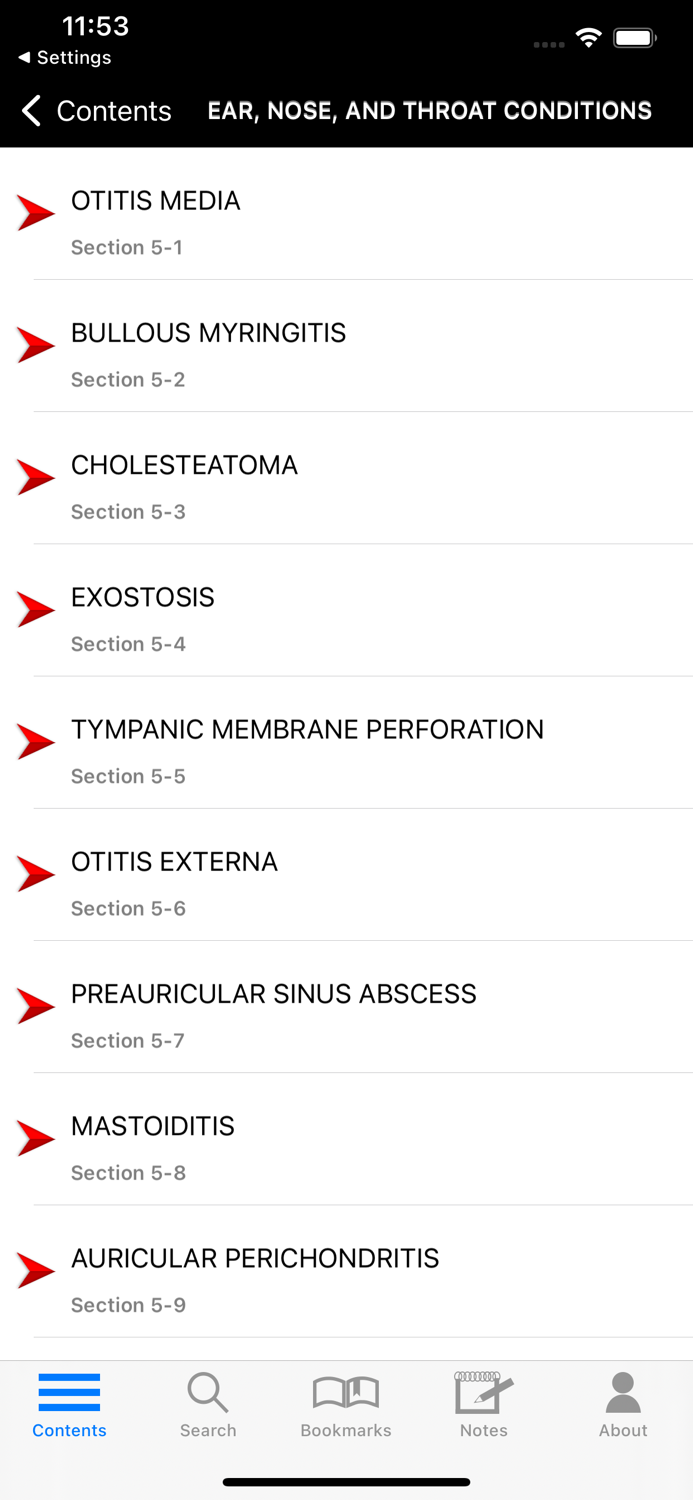Click the red arrow beside EXOSTOSIS
Viewport: 693px width, 1500px height.
(36, 608)
